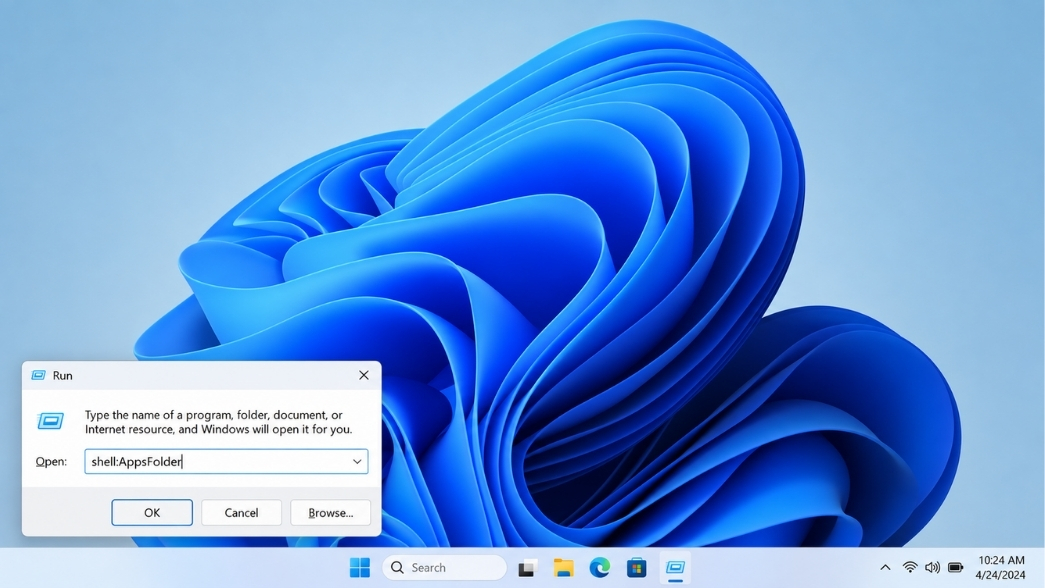The width and height of the screenshot is (1045, 588).
Task: Click the date 4/24/2024 in tray
Action: [x=1000, y=575]
